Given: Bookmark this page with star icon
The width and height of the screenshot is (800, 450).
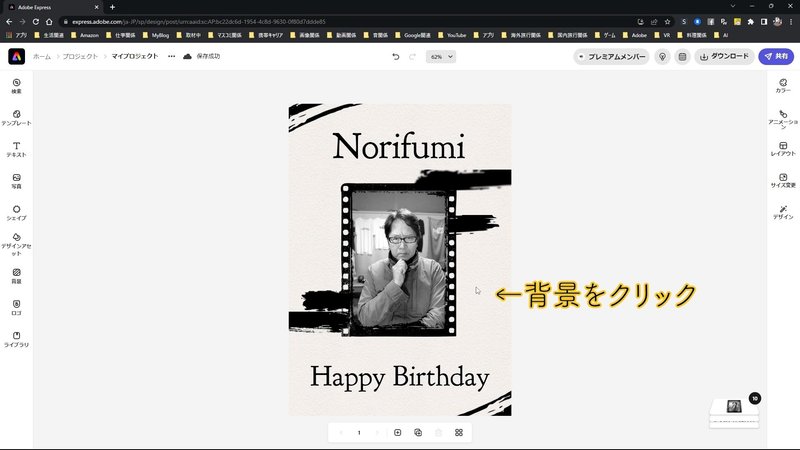Looking at the screenshot, I should [667, 21].
